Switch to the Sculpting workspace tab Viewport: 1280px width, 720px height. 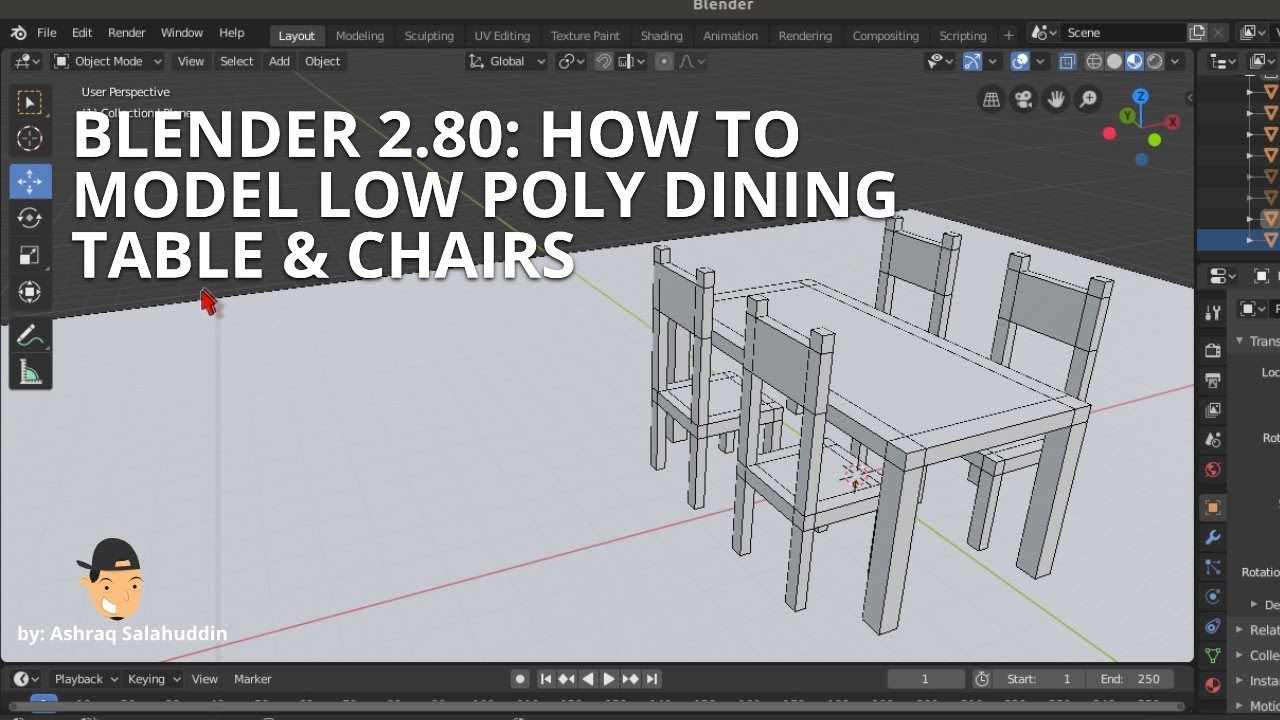(x=429, y=35)
